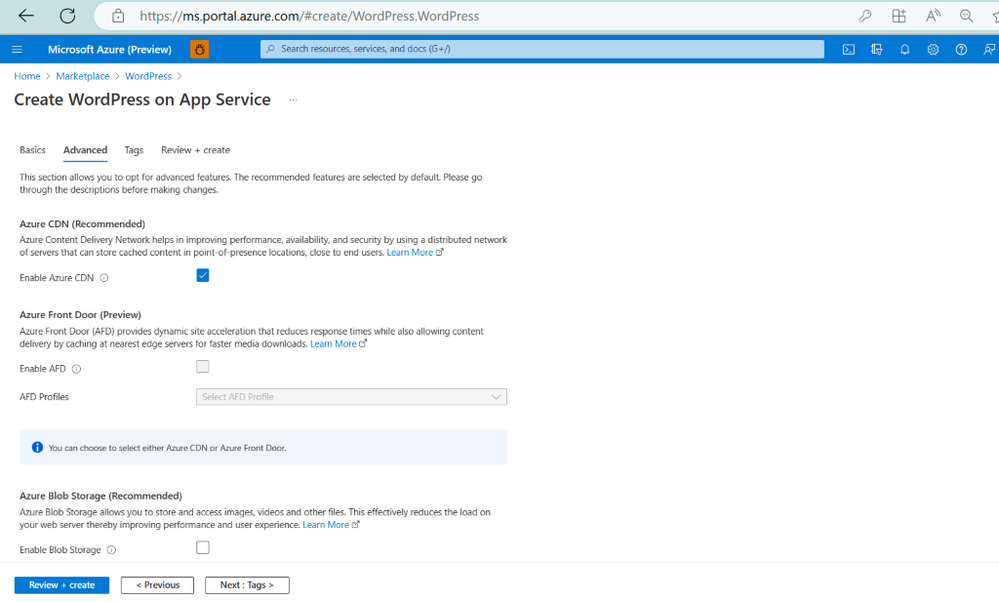Click the Azure Front Door (Preview) heading
This screenshot has height=602, width=999.
[x=80, y=315]
